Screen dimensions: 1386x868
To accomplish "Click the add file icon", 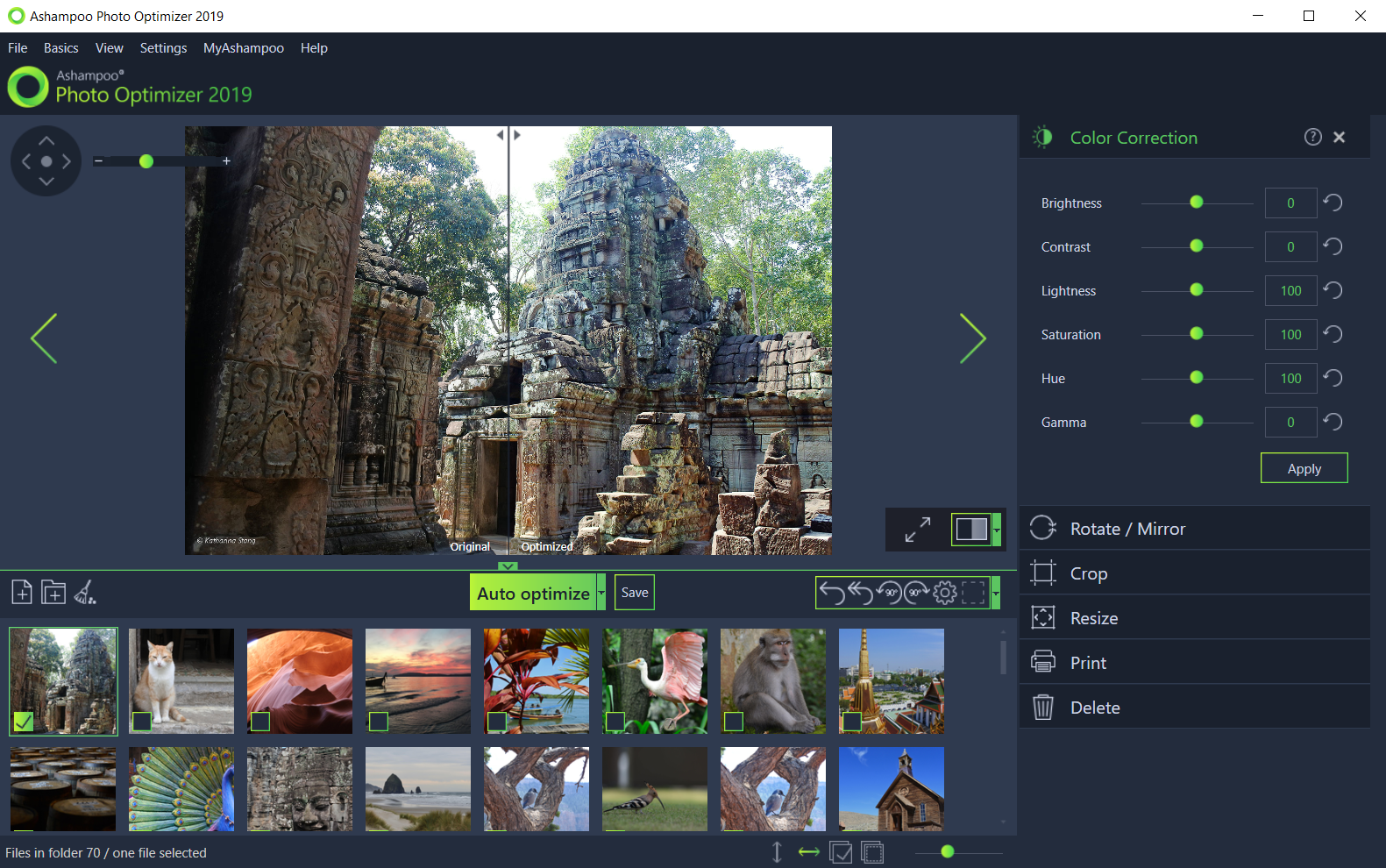I will [22, 593].
